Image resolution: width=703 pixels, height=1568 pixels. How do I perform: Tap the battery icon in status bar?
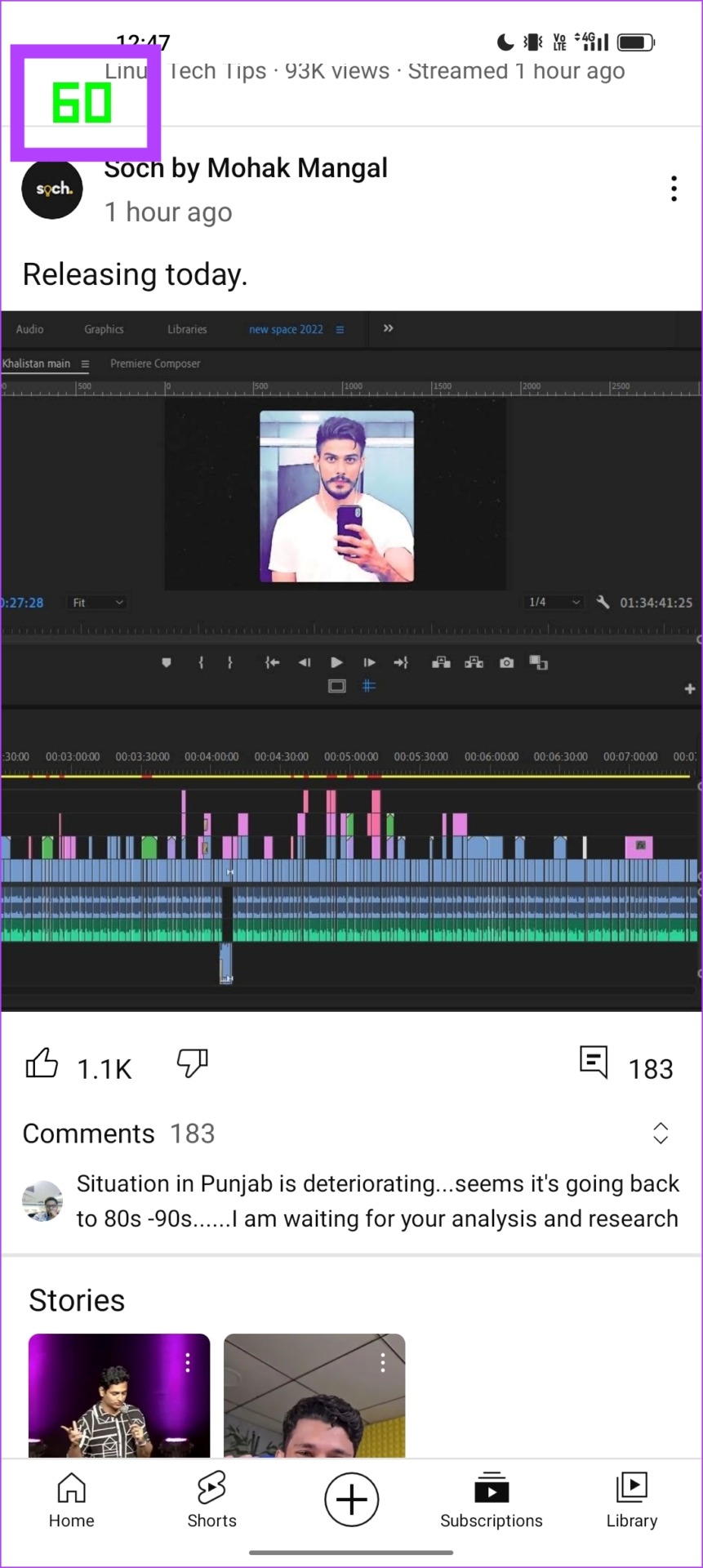pos(636,42)
